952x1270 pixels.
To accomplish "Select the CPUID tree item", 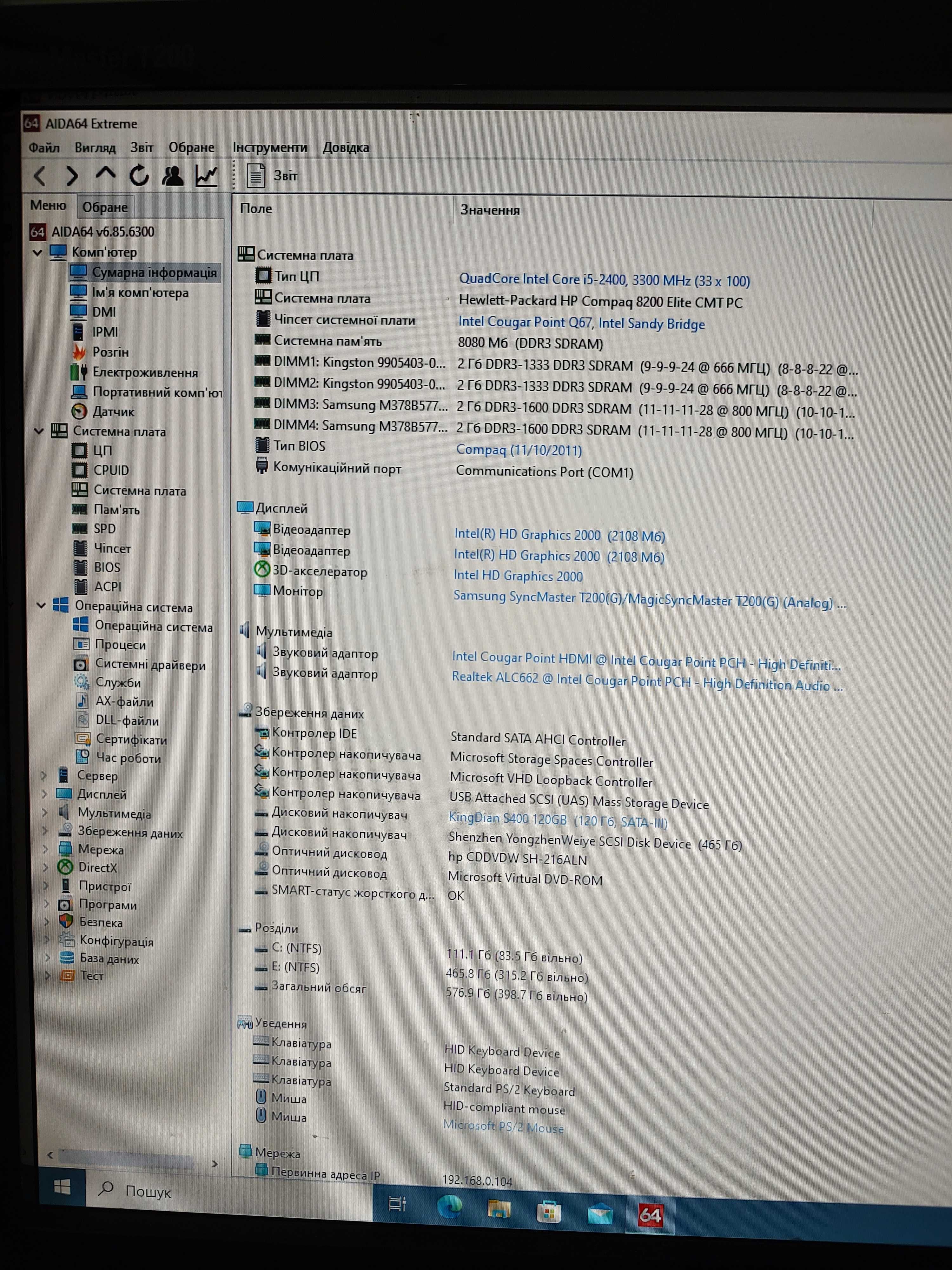I will tap(100, 470).
